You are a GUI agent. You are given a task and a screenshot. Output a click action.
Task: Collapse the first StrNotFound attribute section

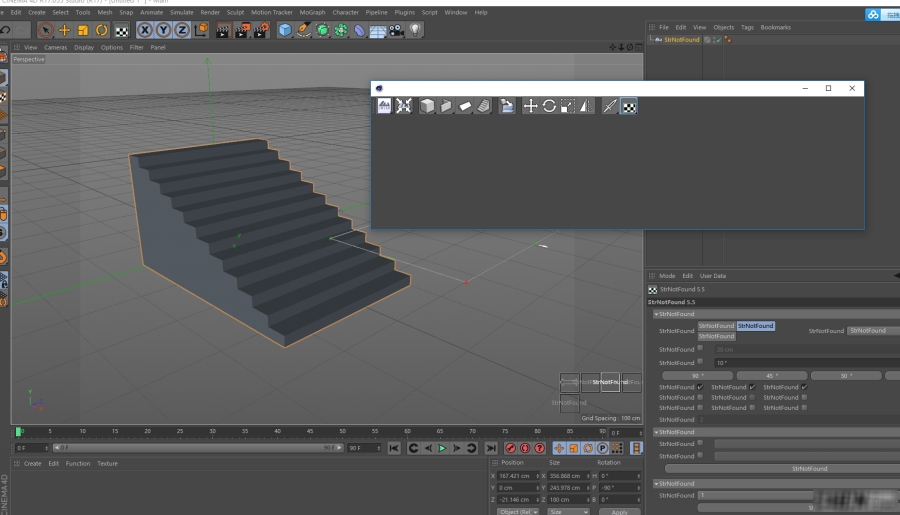coord(656,314)
